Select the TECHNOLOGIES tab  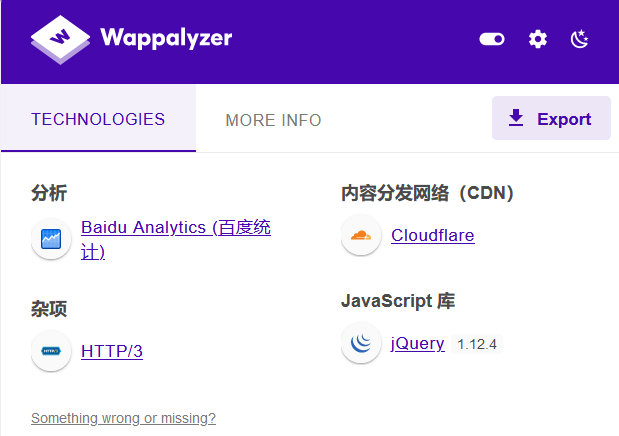[98, 119]
